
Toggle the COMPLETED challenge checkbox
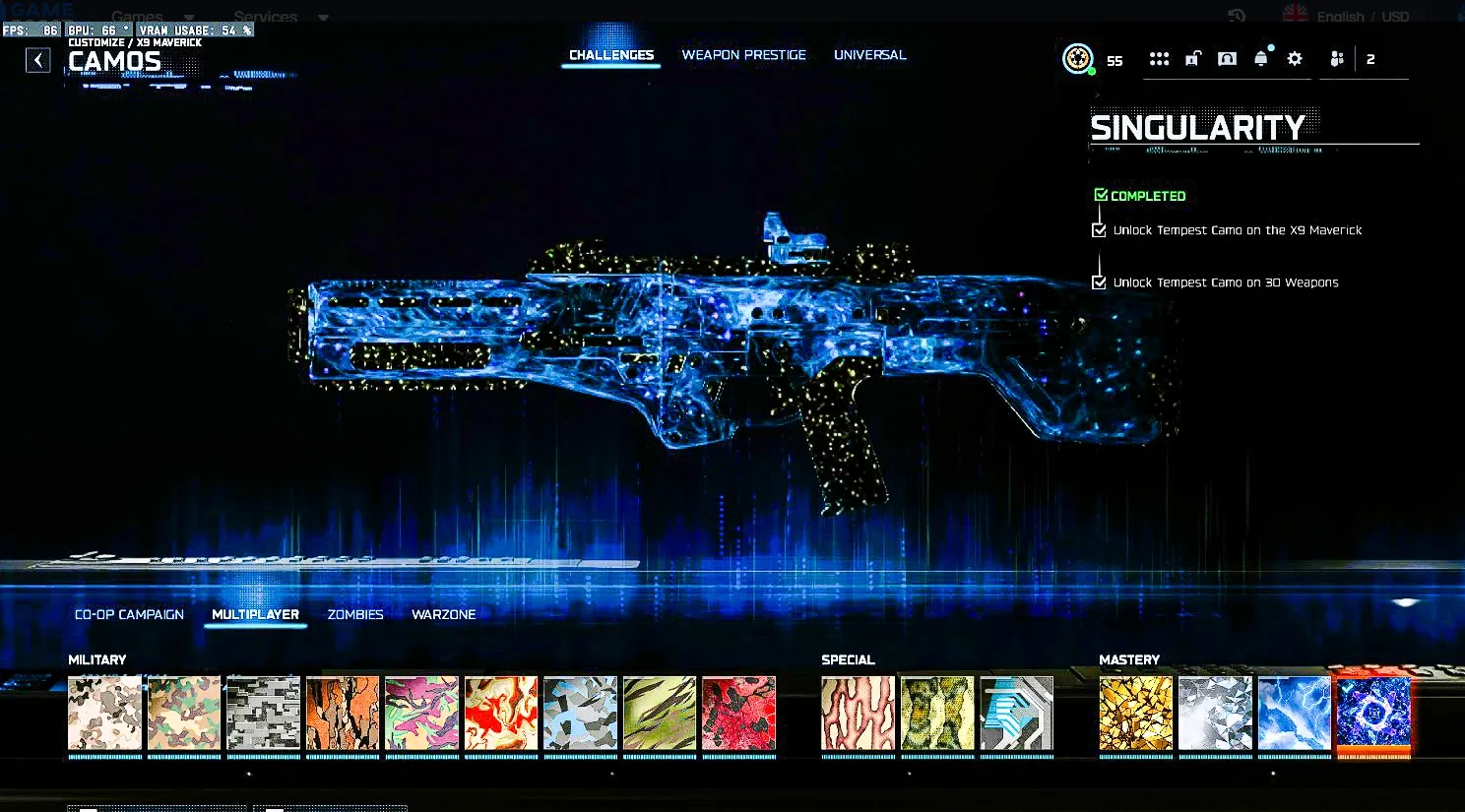[1101, 194]
